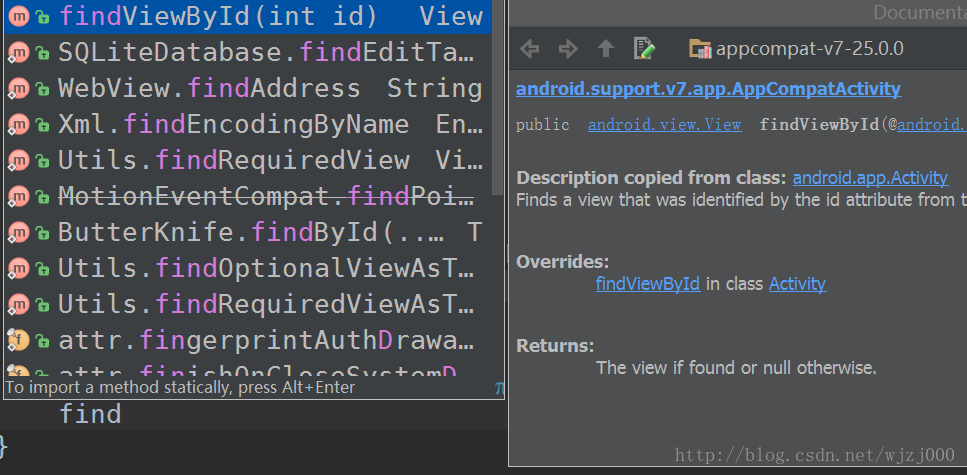967x475 pixels.
Task: Open Activity link under Overrides
Action: 797,284
